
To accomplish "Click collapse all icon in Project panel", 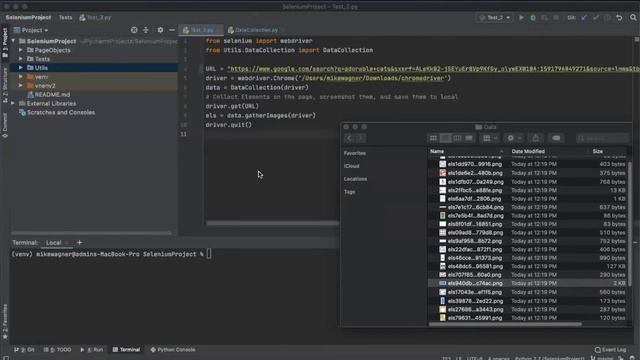I will 146,30.
